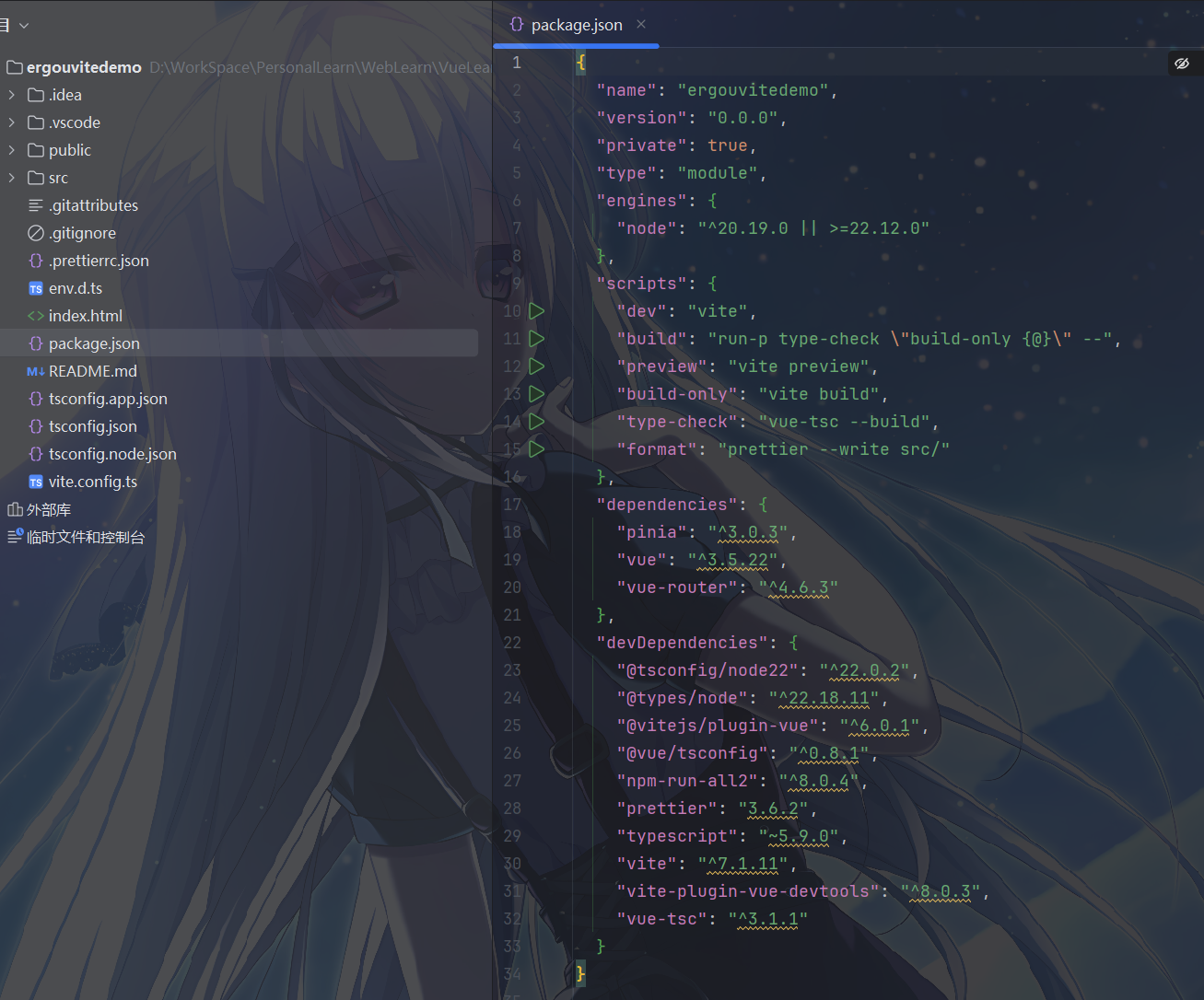Open the project view dropdown chevron
Screen dimensions: 1204x1000
(x=24, y=26)
